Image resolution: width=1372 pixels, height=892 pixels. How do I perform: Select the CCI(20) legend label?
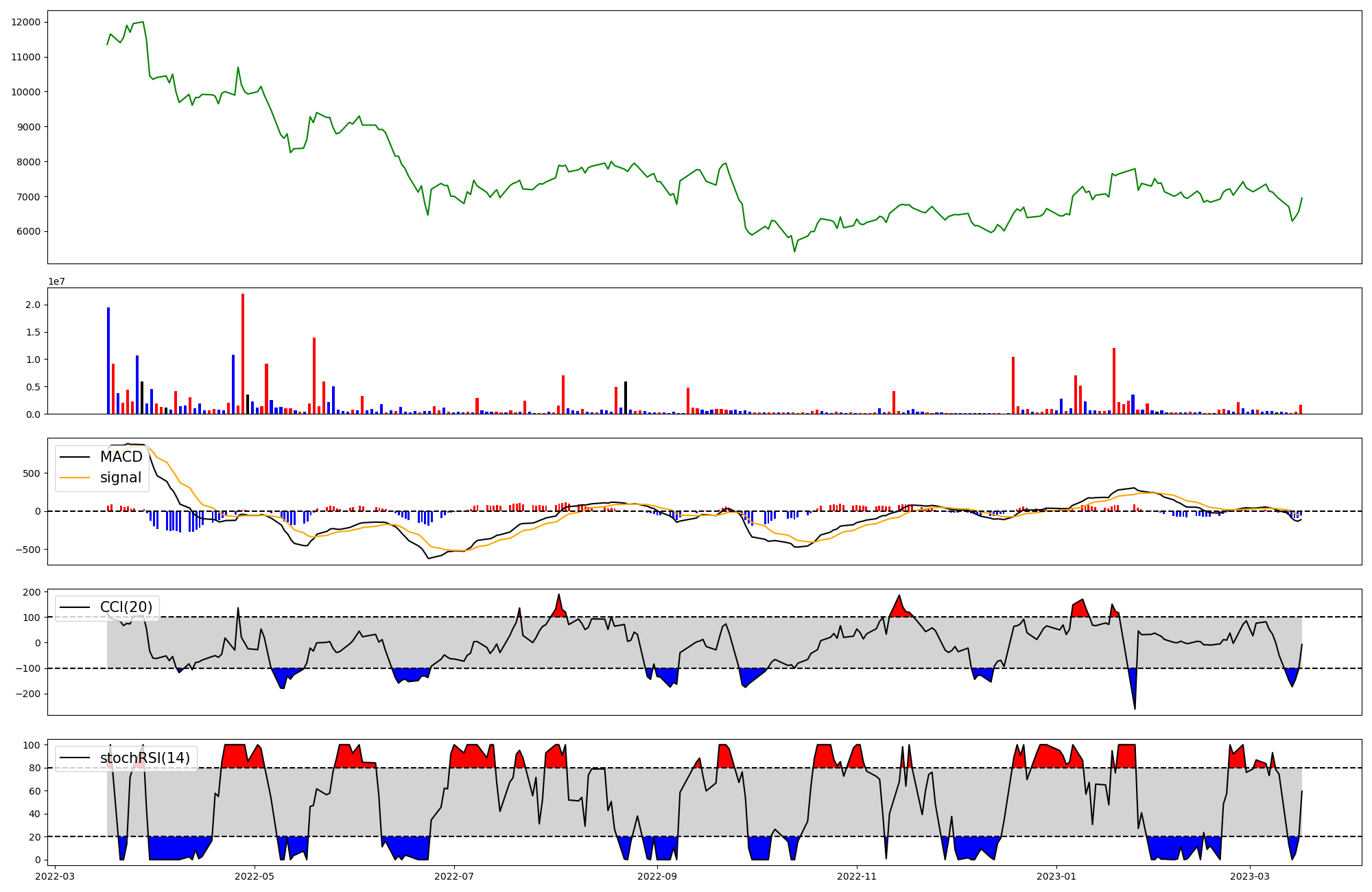[127, 607]
